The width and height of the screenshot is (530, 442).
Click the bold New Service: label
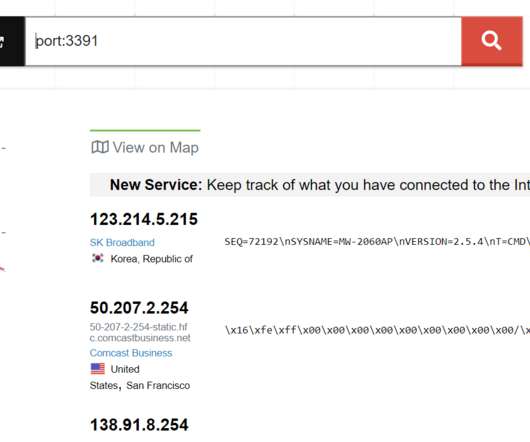click(x=156, y=185)
